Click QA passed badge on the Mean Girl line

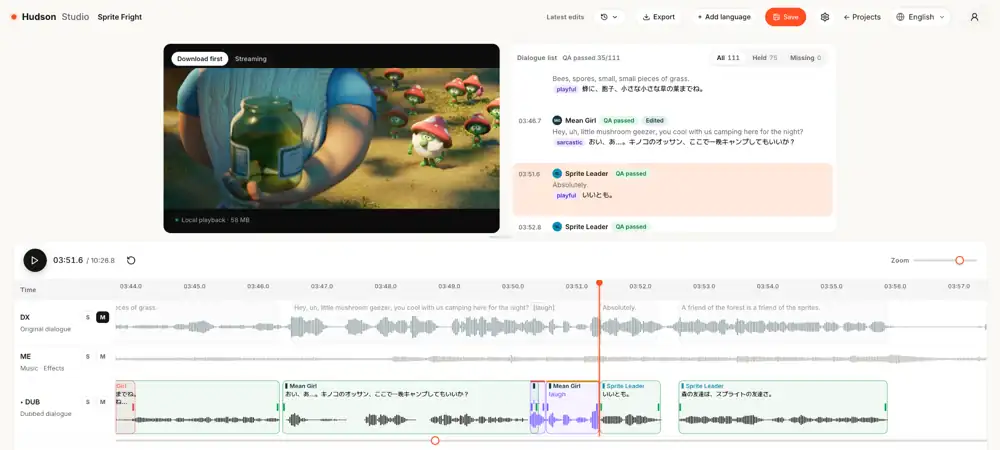click(x=619, y=120)
